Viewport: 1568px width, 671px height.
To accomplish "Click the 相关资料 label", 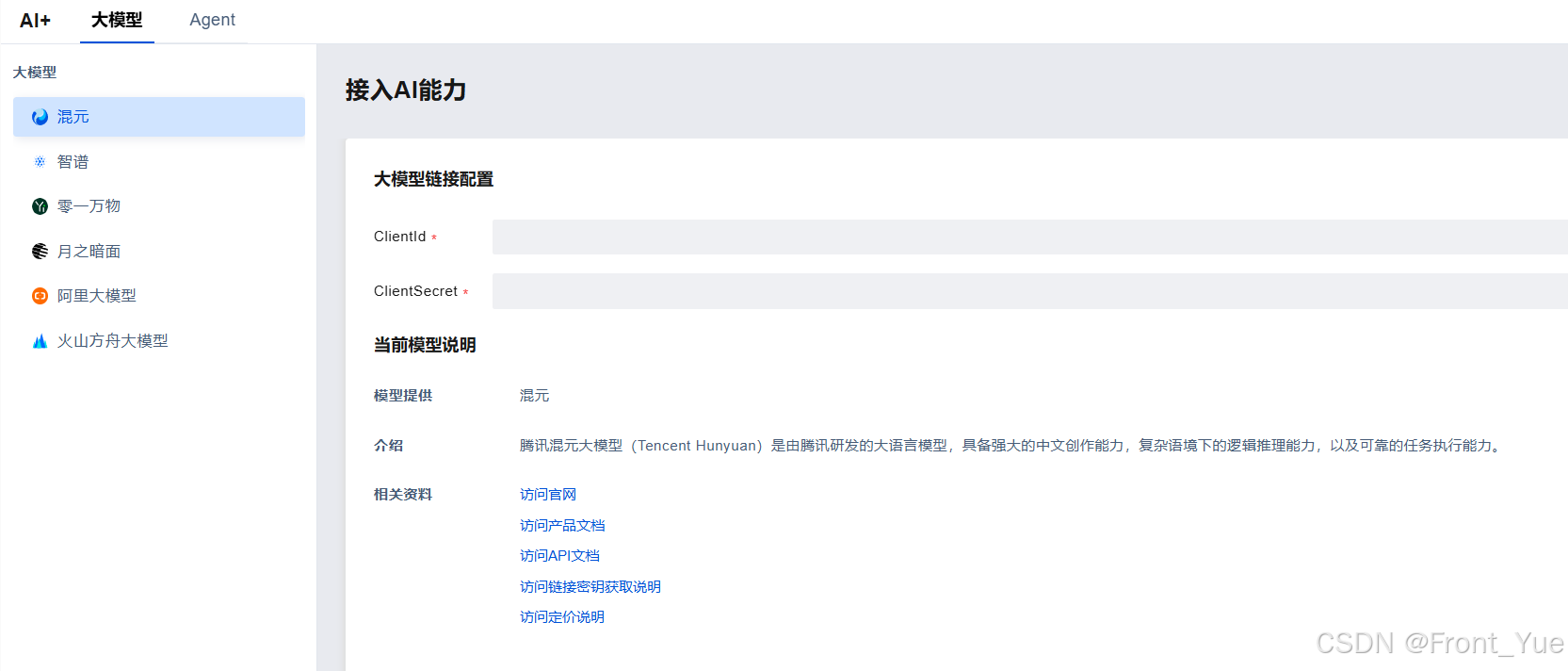I will coord(403,495).
